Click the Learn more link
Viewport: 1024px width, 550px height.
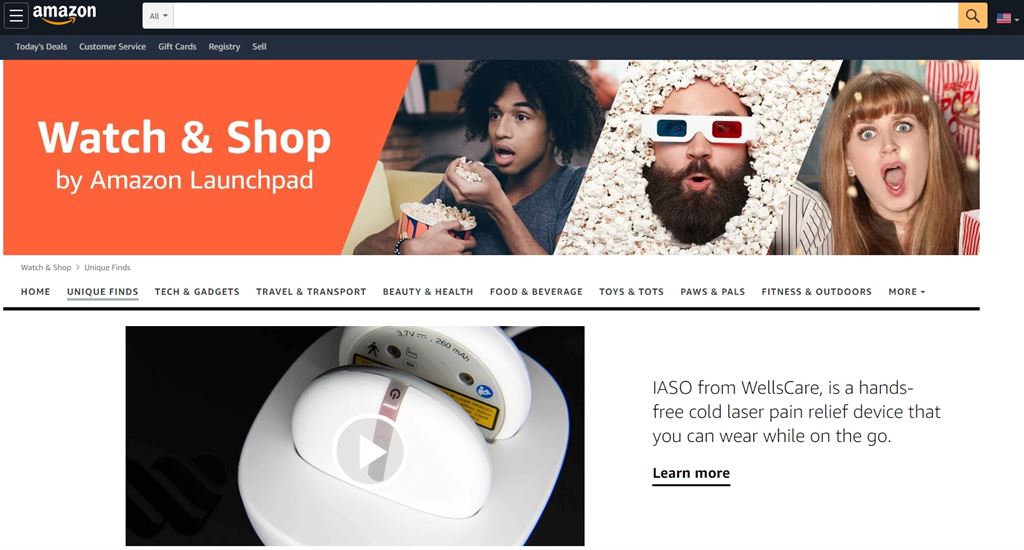(691, 474)
